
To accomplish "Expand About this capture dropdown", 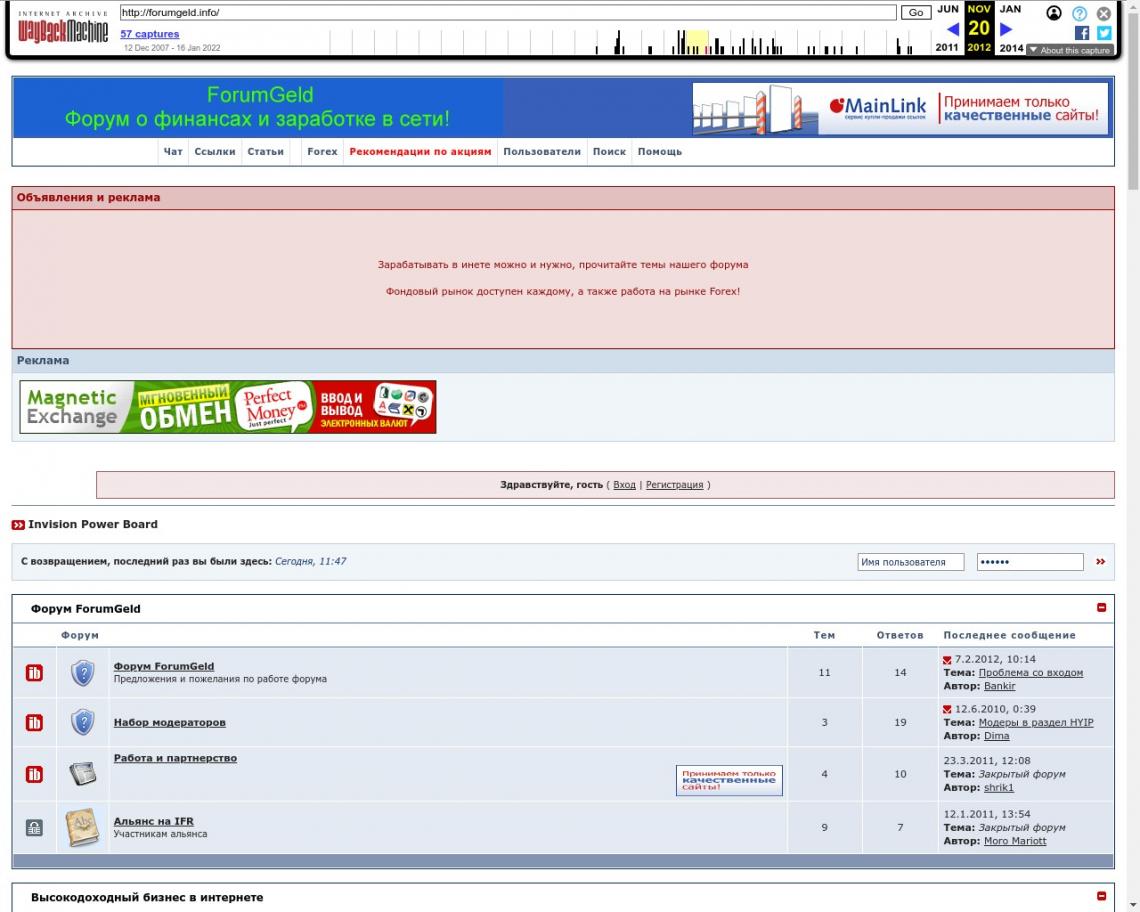I will 1069,50.
